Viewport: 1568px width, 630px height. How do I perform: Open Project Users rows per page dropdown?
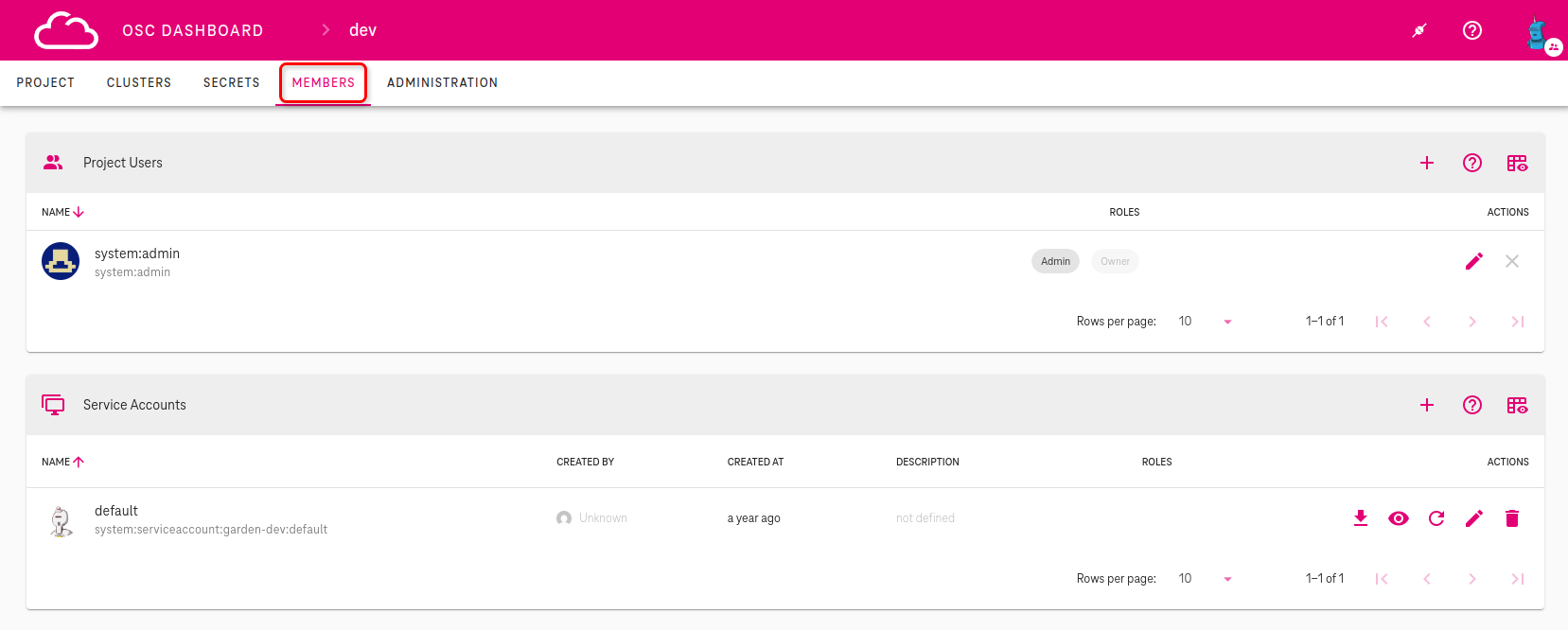[1205, 322]
